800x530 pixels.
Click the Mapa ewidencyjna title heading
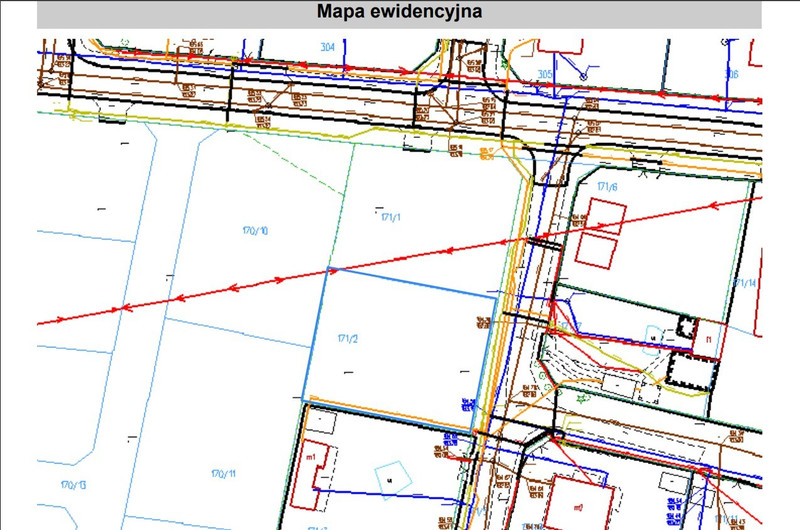(x=399, y=12)
